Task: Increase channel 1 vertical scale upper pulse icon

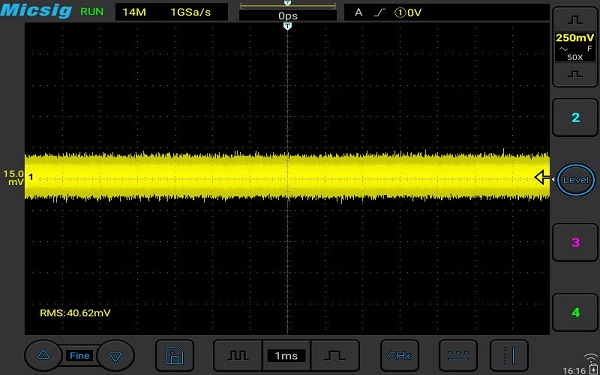Action: pos(575,20)
